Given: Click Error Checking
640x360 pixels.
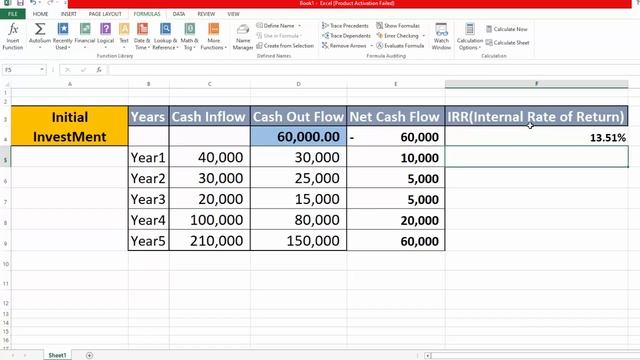Looking at the screenshot, I should (x=397, y=36).
